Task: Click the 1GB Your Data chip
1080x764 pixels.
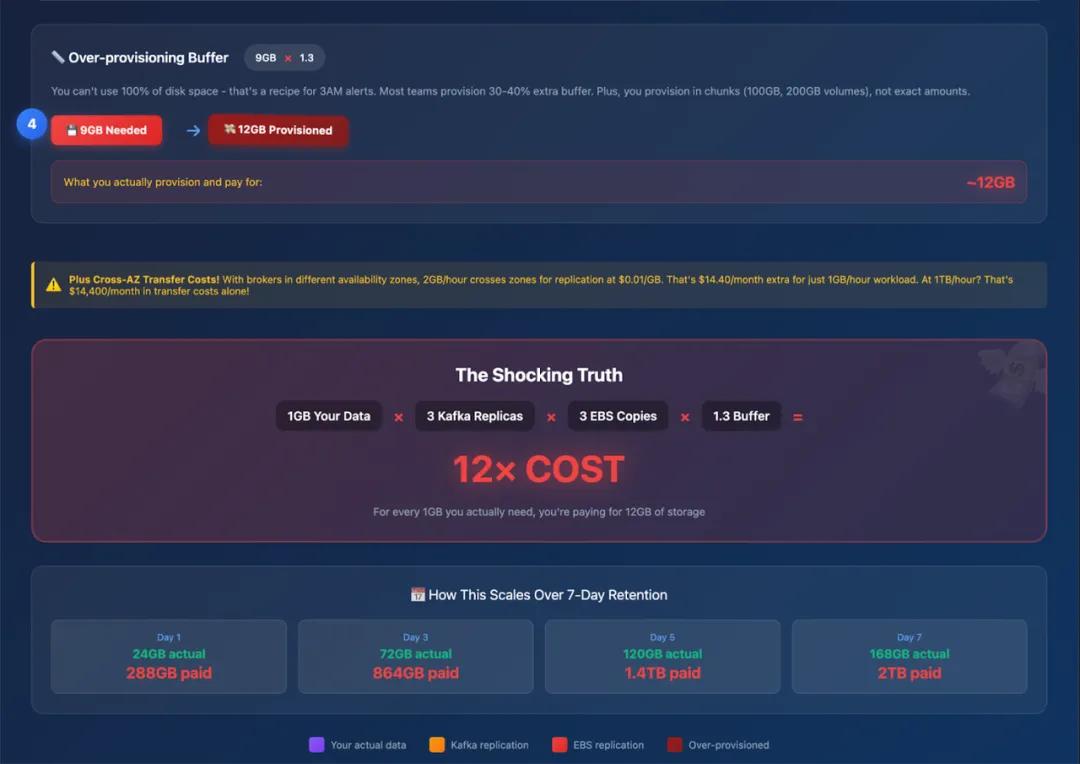Action: click(x=329, y=416)
